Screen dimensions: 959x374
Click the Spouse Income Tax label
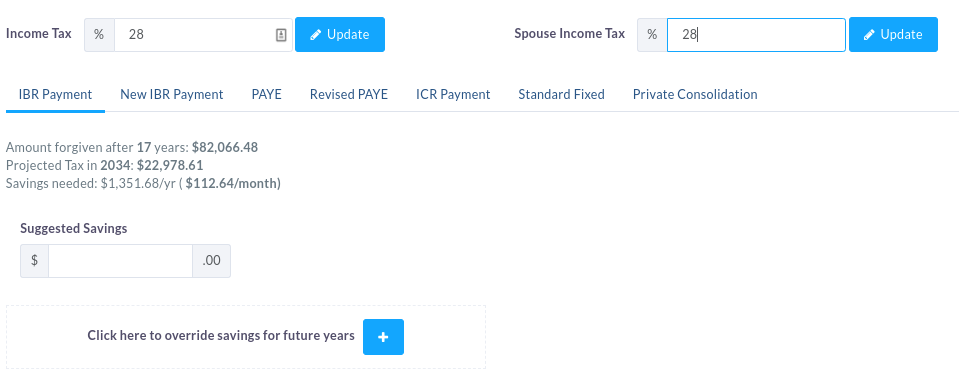(x=569, y=34)
